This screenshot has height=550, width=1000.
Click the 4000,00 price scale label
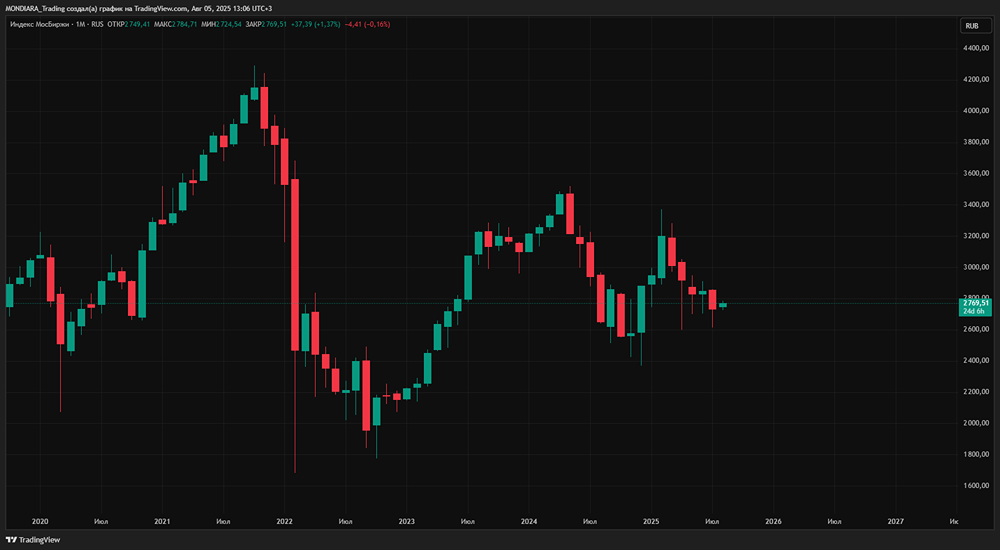pos(976,111)
